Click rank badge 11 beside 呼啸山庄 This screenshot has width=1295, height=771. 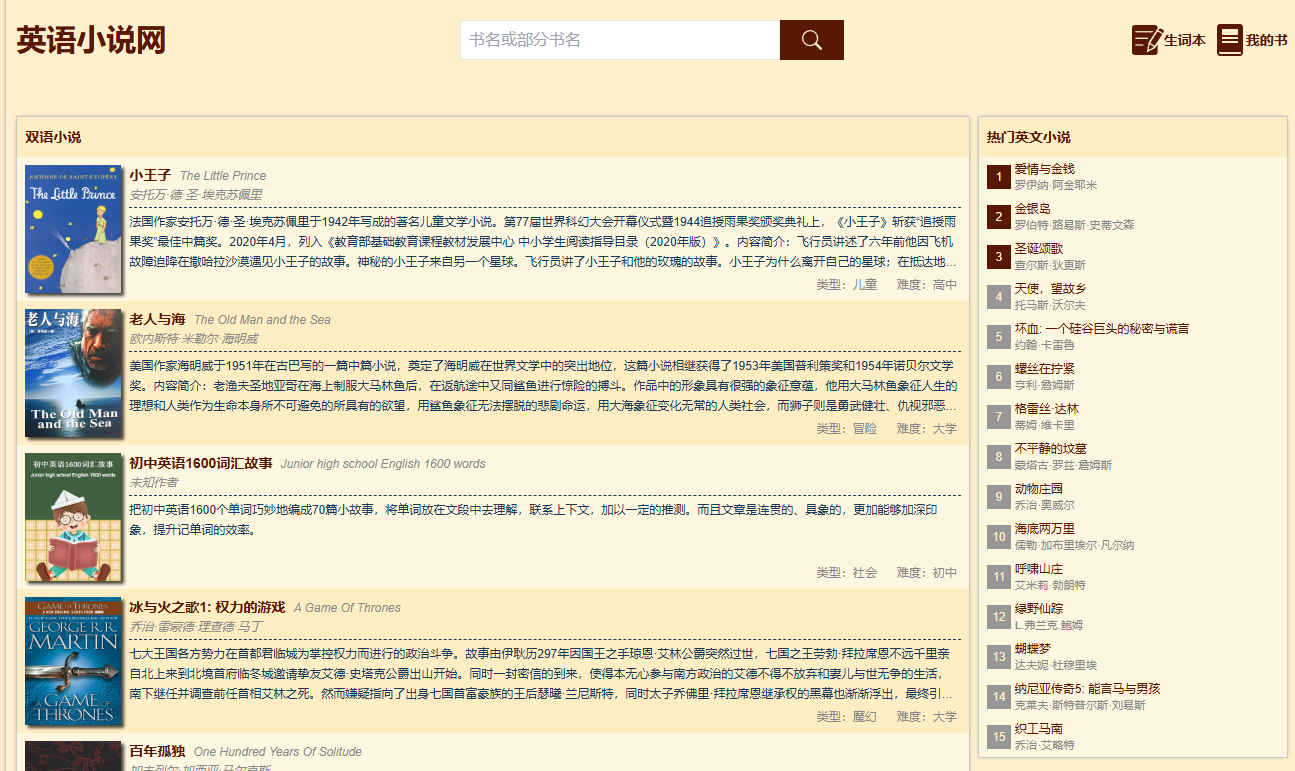998,577
